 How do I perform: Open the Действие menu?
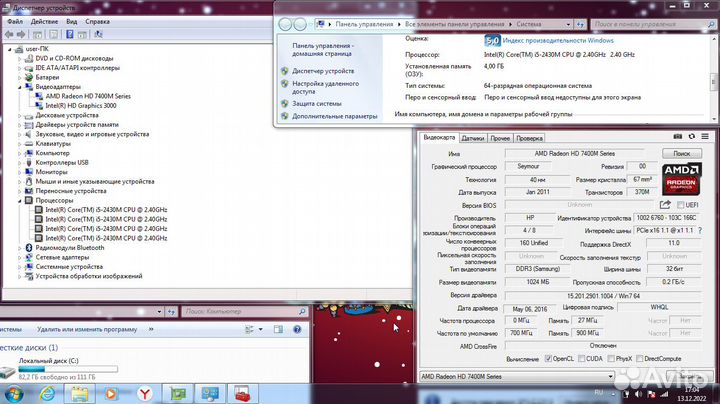click(x=44, y=22)
